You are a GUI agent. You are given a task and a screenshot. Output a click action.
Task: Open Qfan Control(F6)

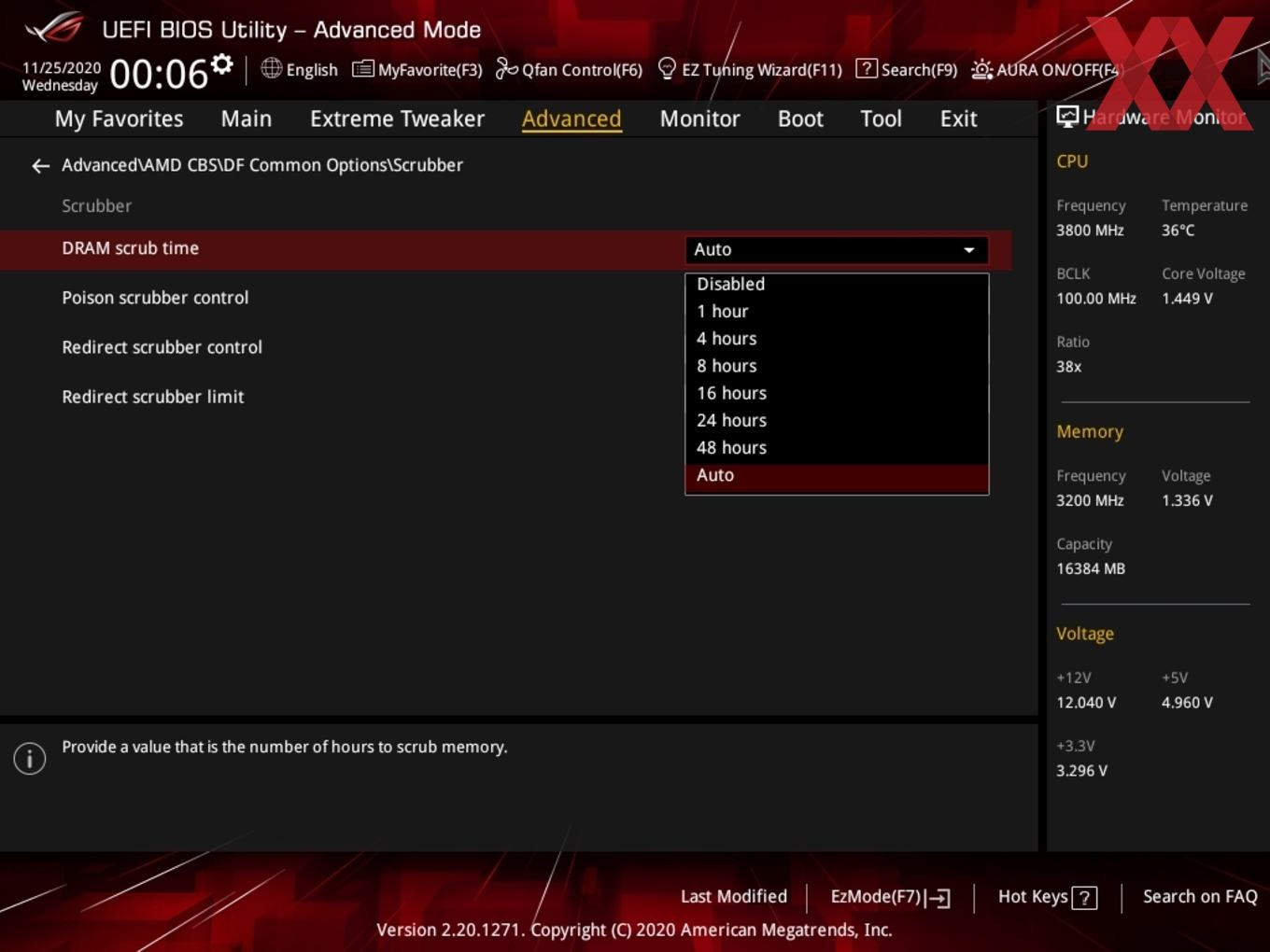[569, 69]
